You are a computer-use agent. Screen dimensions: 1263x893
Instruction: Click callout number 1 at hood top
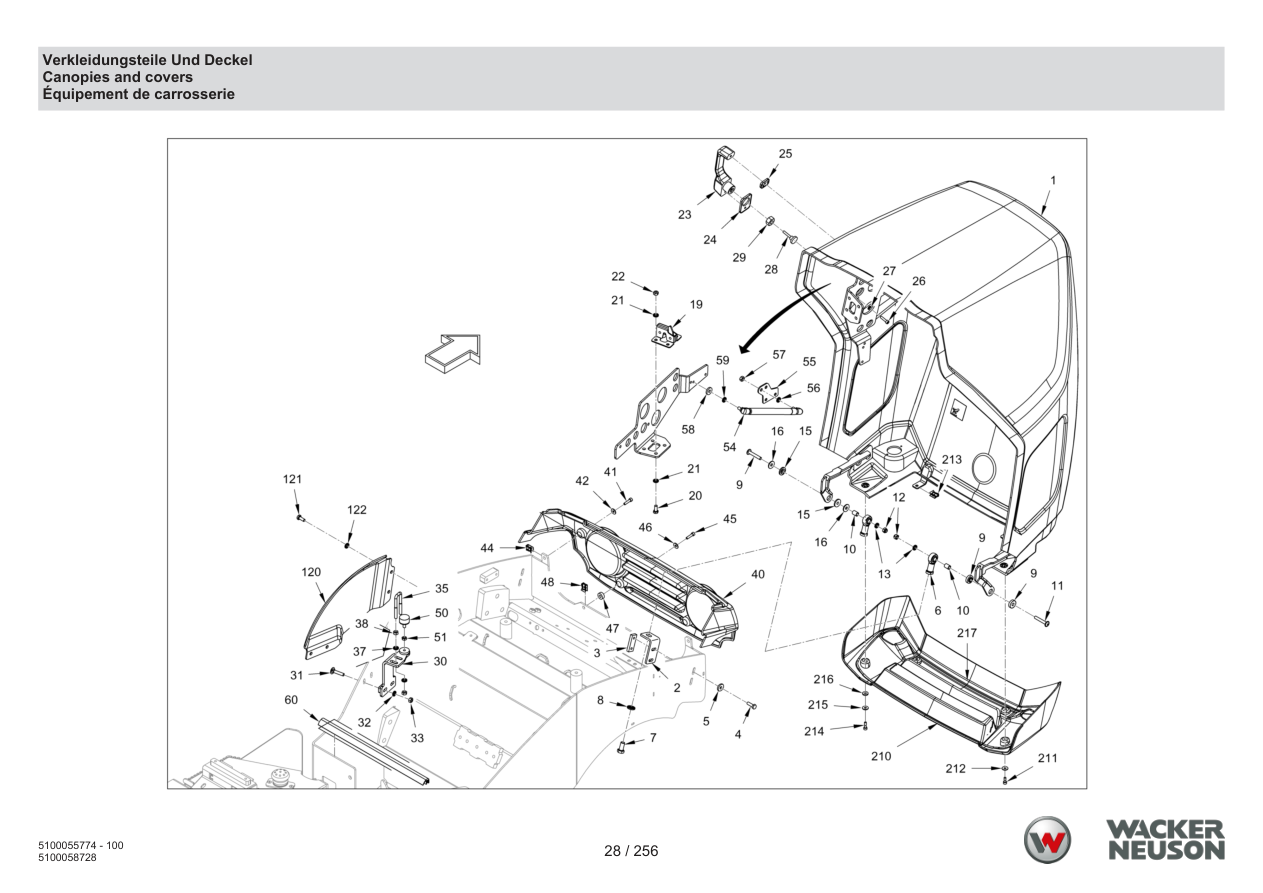click(1052, 181)
